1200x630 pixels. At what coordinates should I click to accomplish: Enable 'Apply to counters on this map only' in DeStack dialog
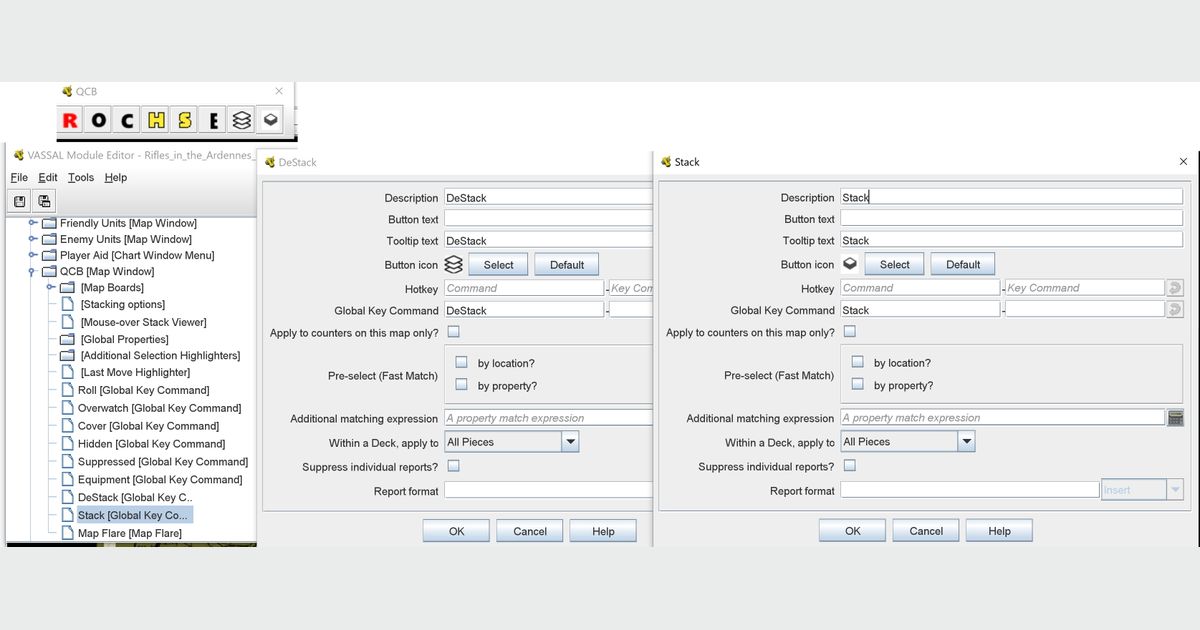click(x=453, y=332)
